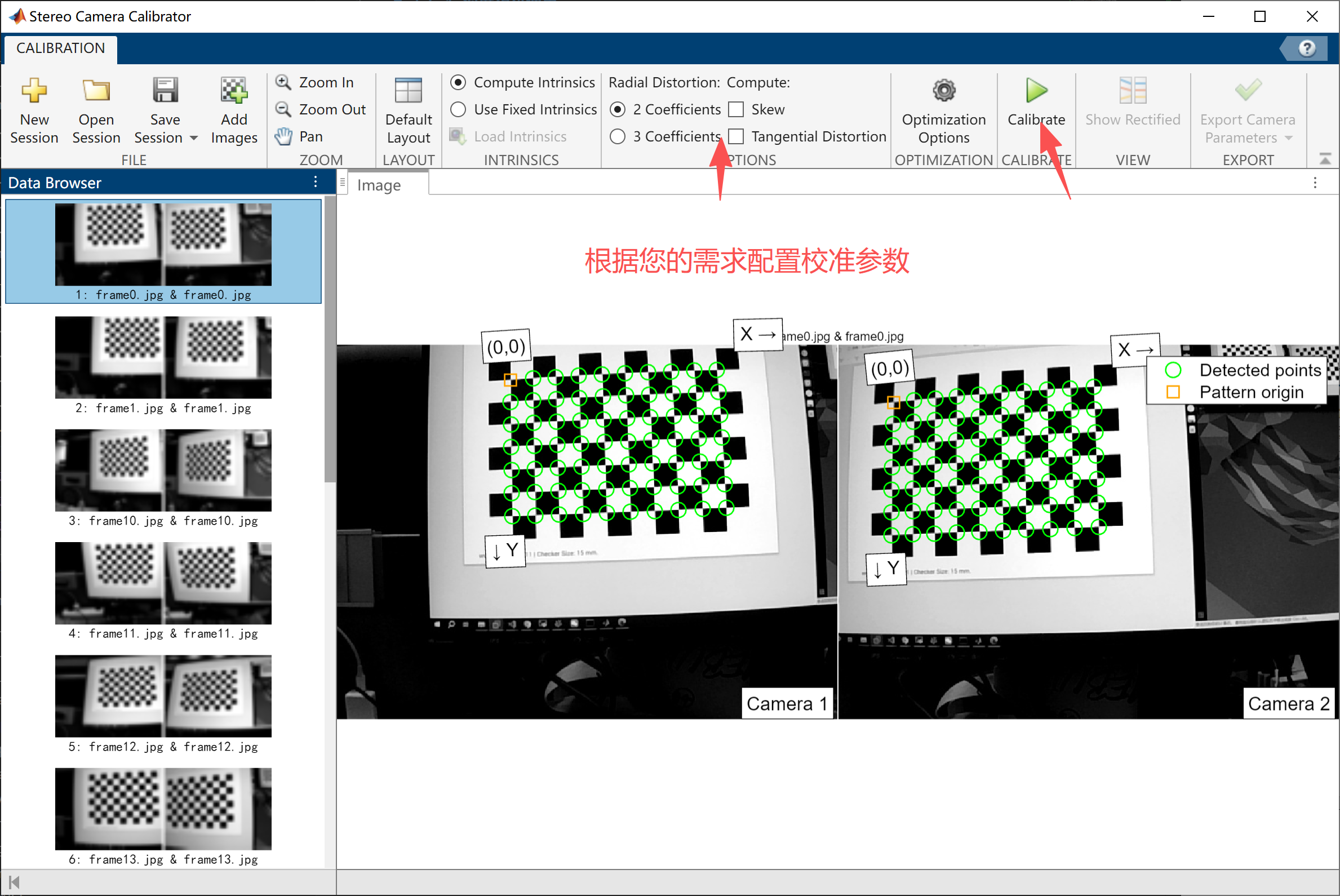Screen dimensions: 1340x896
Task: Enable the Skew checkbox
Action: (x=736, y=109)
